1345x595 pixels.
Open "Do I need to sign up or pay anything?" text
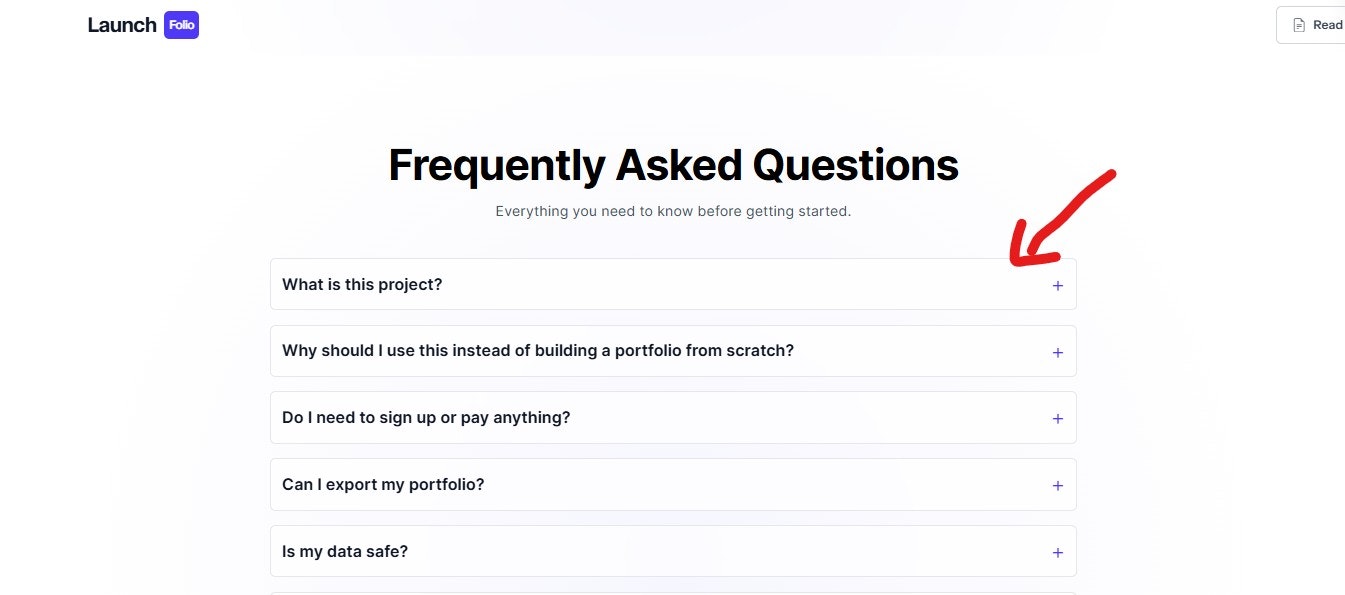click(426, 418)
